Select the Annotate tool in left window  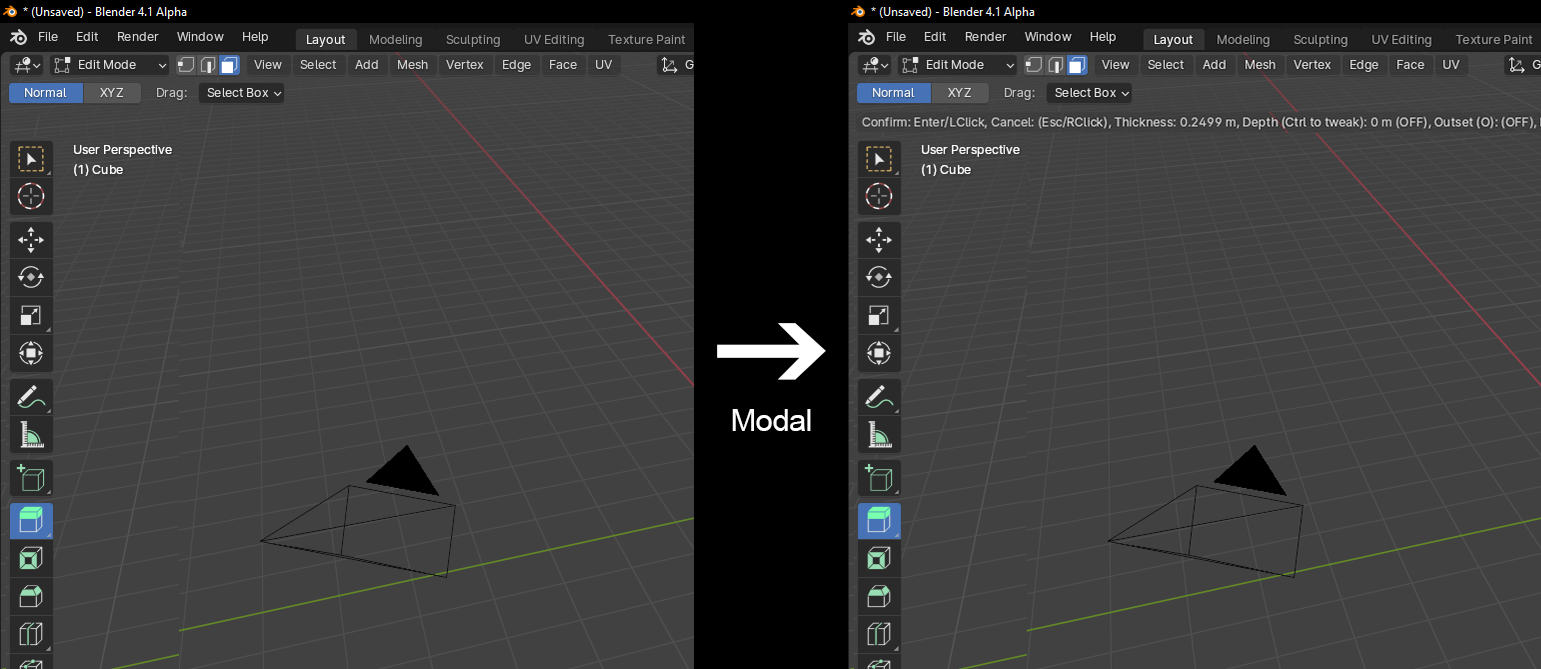pyautogui.click(x=31, y=396)
